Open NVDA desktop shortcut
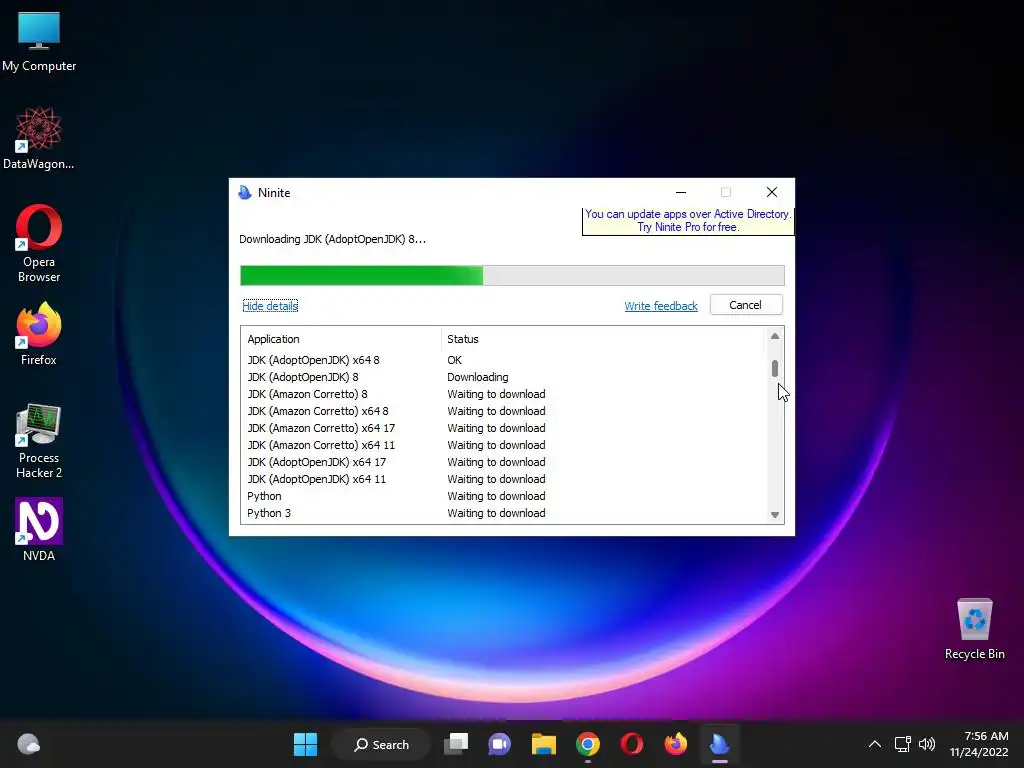Screen dimensions: 1024x768 click(39, 530)
